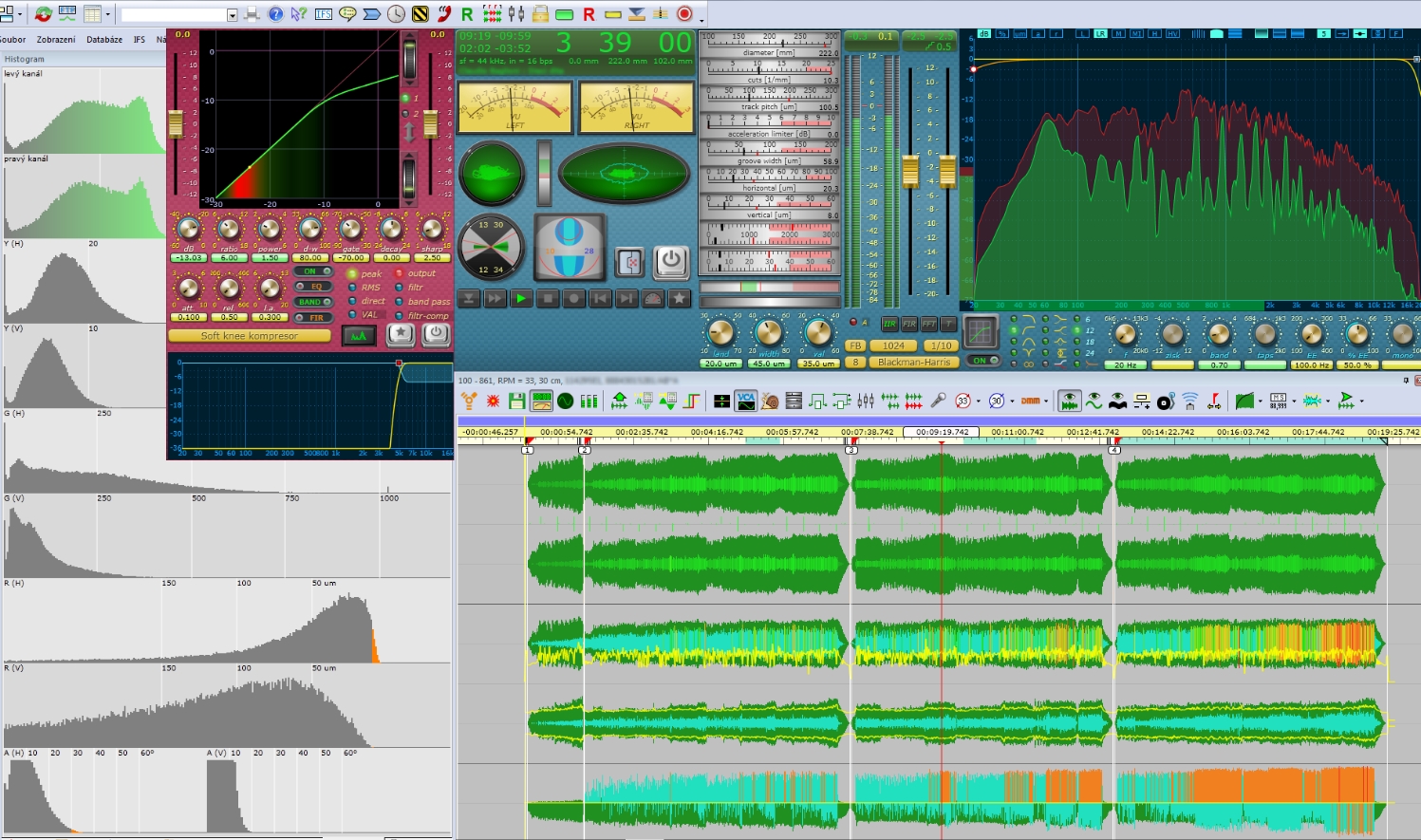Open the MS 33,333 dropdown arrow
The height and width of the screenshot is (840, 1421).
[x=1294, y=401]
